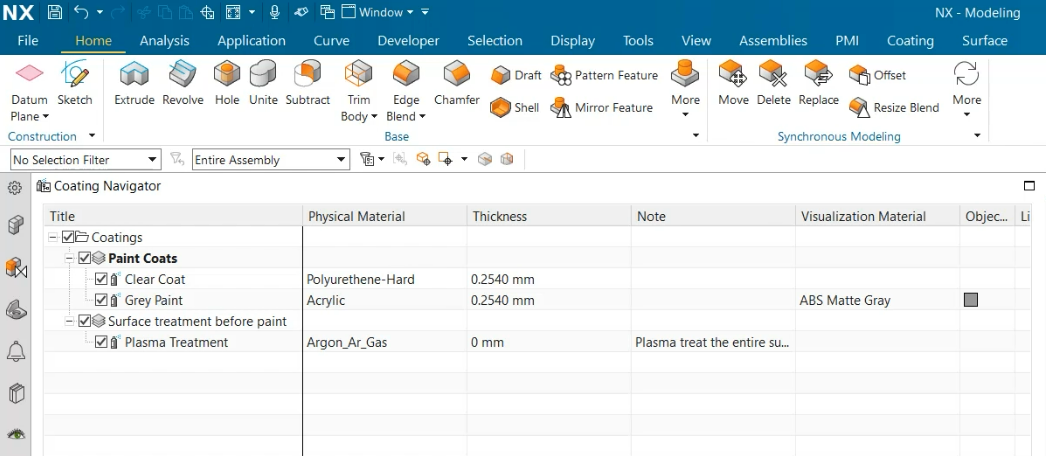Switch to the Coating ribbon tab
This screenshot has height=456, width=1046.
[910, 41]
